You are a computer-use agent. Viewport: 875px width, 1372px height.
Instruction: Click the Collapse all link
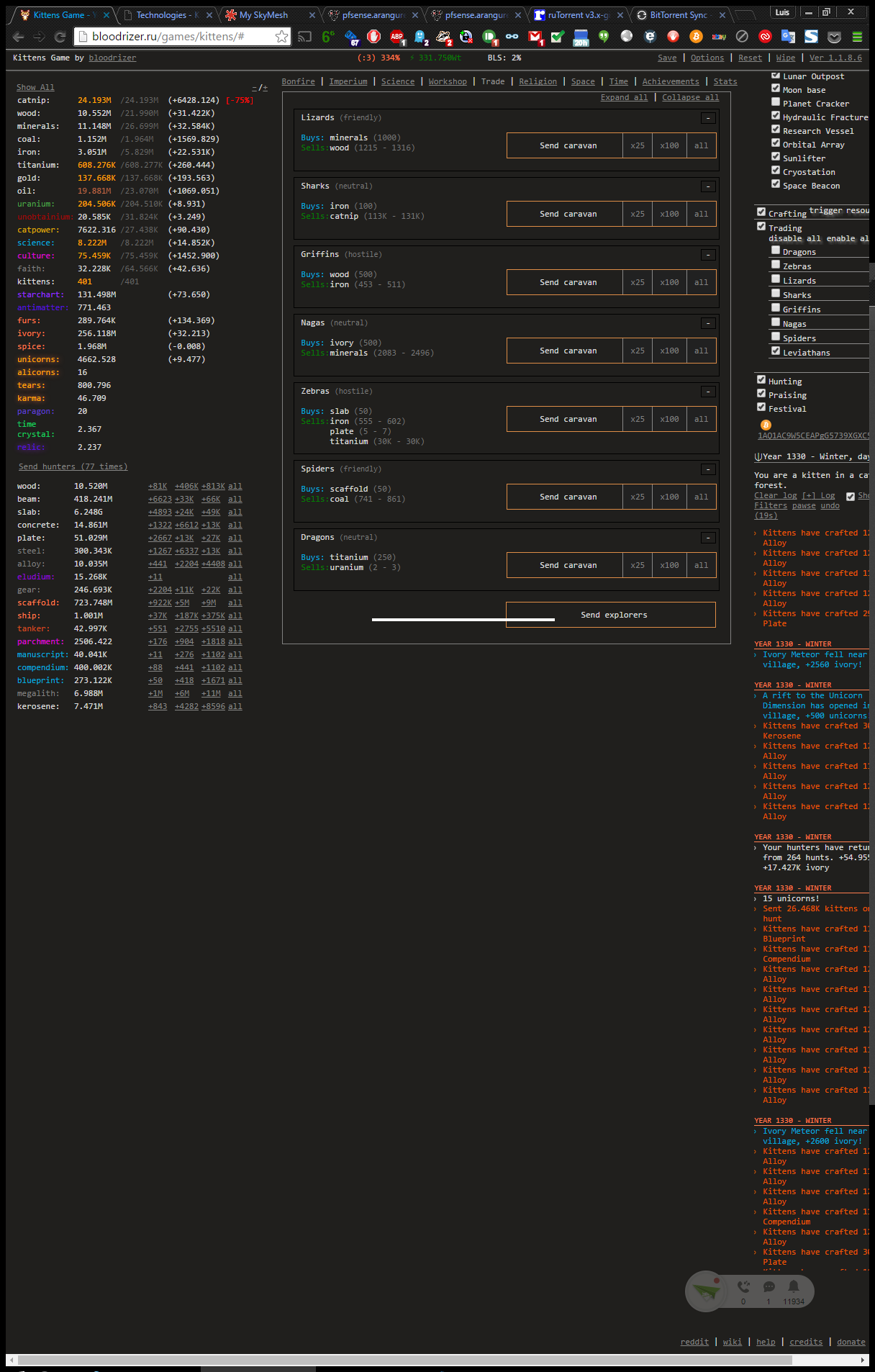690,98
